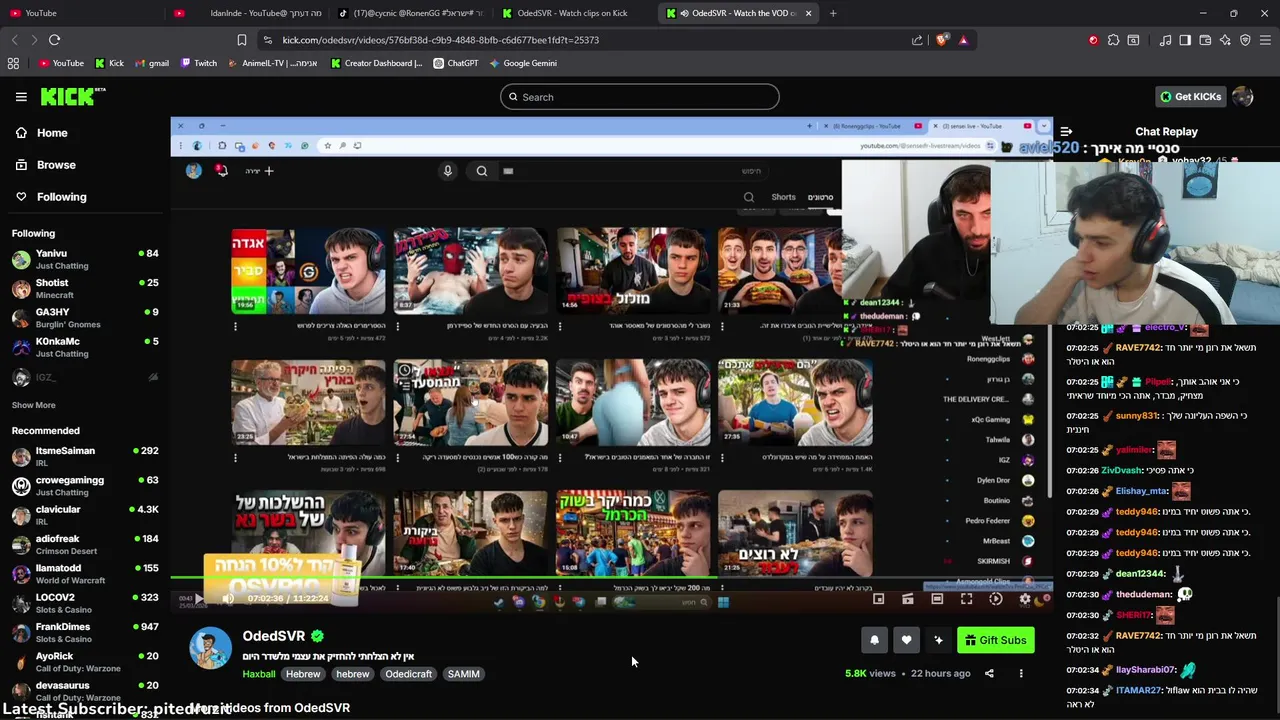Open a new browser tab

[x=833, y=13]
